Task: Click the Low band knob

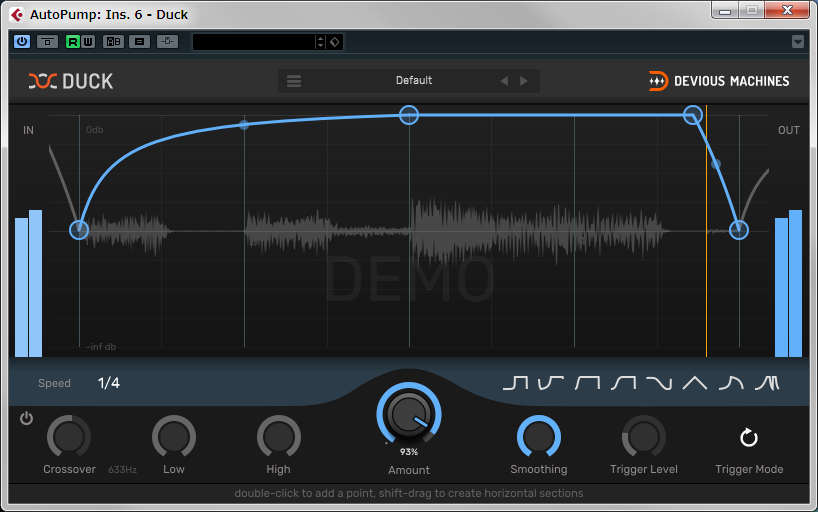Action: (174, 437)
